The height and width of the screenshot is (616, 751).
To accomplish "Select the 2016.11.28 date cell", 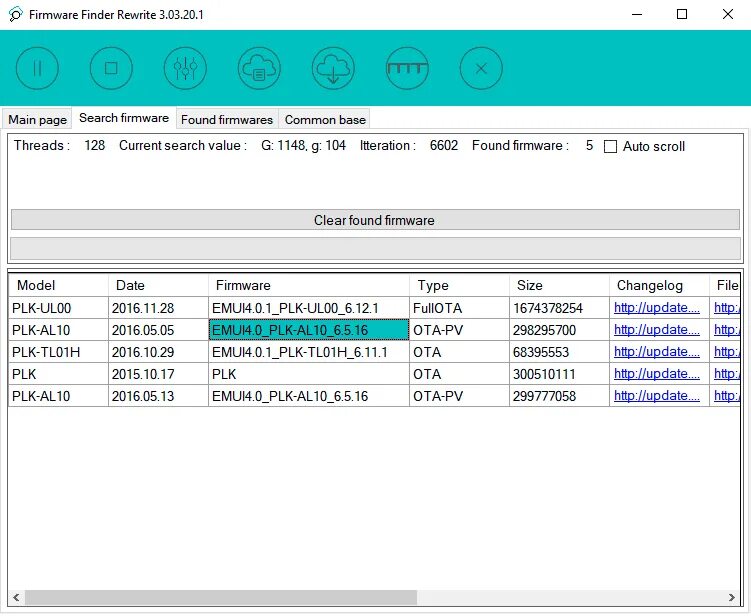I will [159, 308].
